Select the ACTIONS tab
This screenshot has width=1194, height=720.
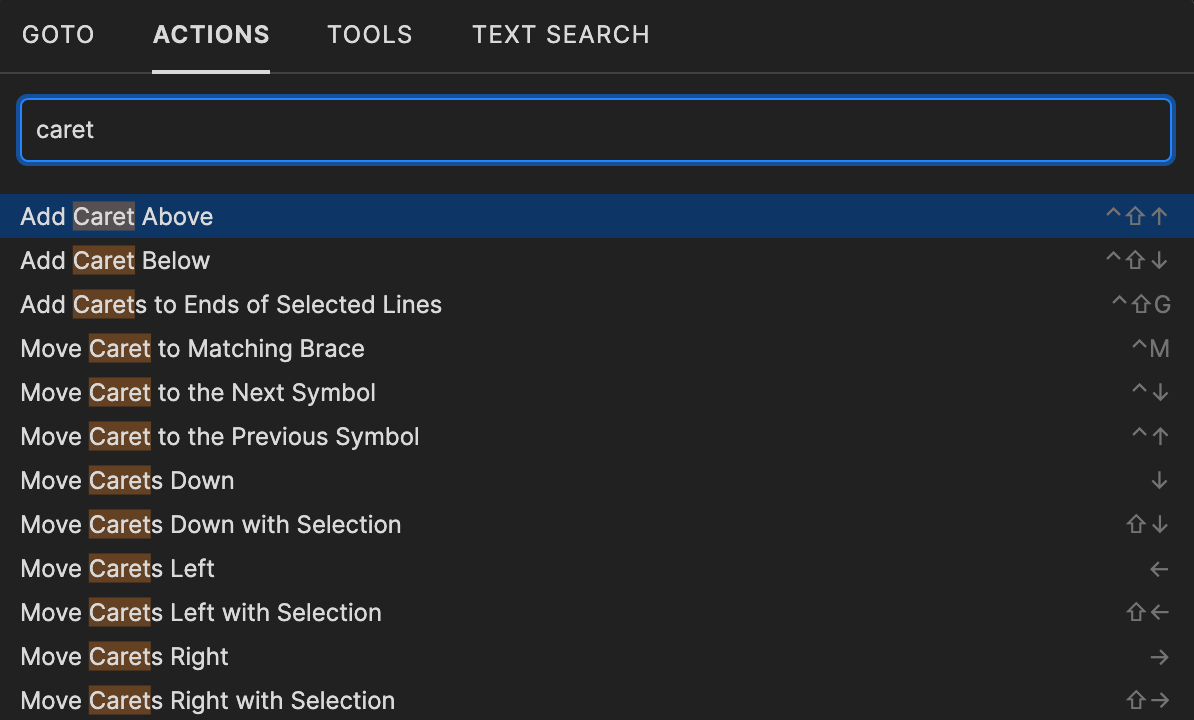211,35
